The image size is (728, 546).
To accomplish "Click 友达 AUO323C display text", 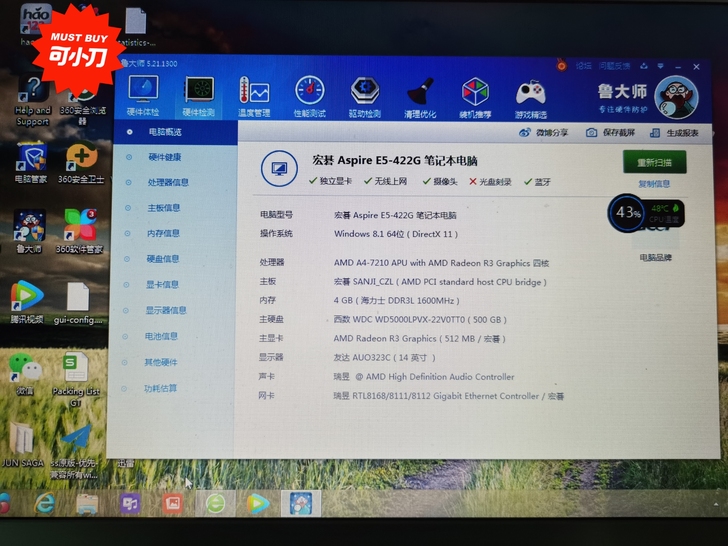I will (384, 358).
